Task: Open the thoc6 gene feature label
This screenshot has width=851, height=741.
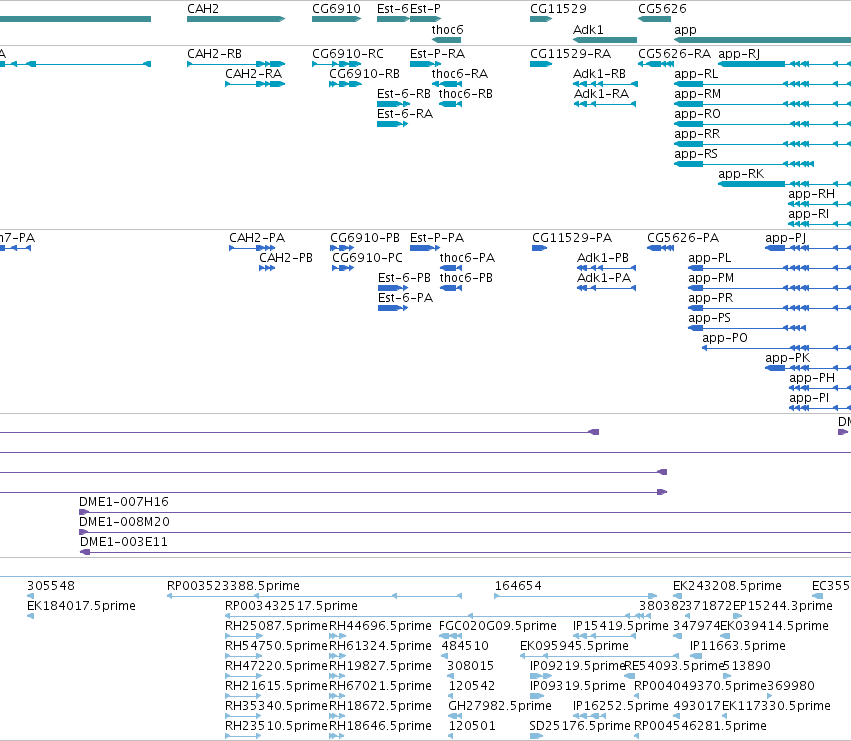Action: pos(447,30)
